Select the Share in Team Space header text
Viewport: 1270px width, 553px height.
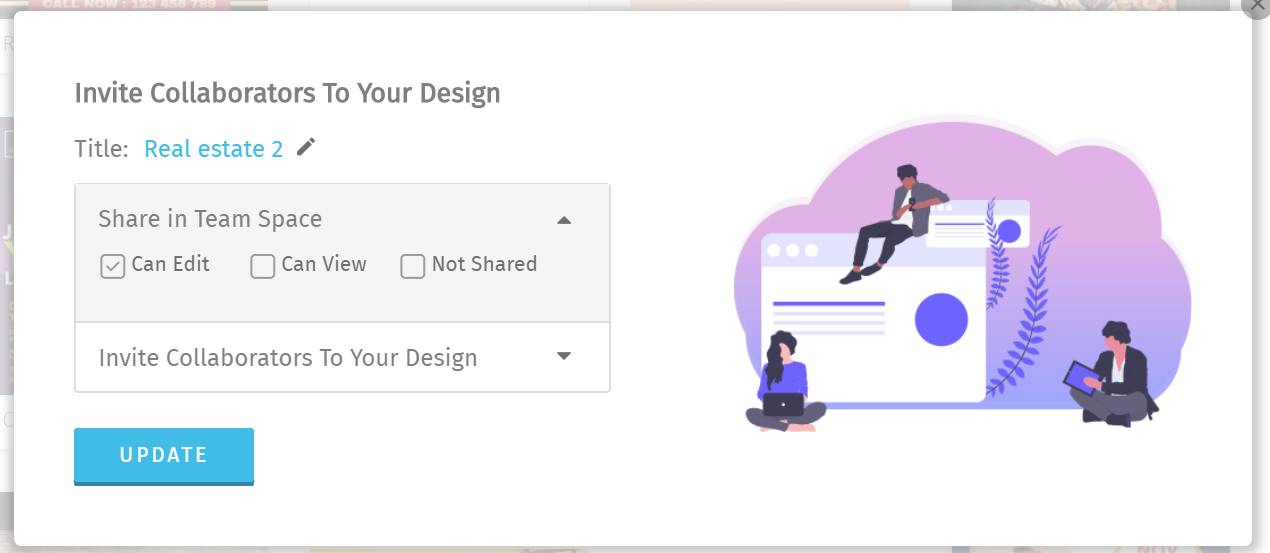click(210, 219)
